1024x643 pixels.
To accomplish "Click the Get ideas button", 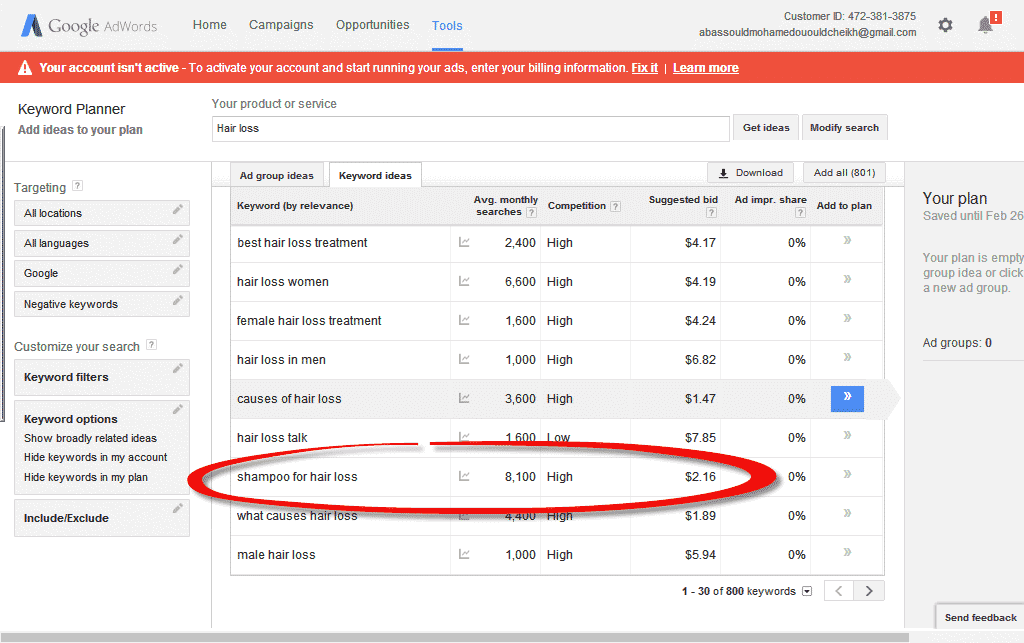I will (x=766, y=127).
